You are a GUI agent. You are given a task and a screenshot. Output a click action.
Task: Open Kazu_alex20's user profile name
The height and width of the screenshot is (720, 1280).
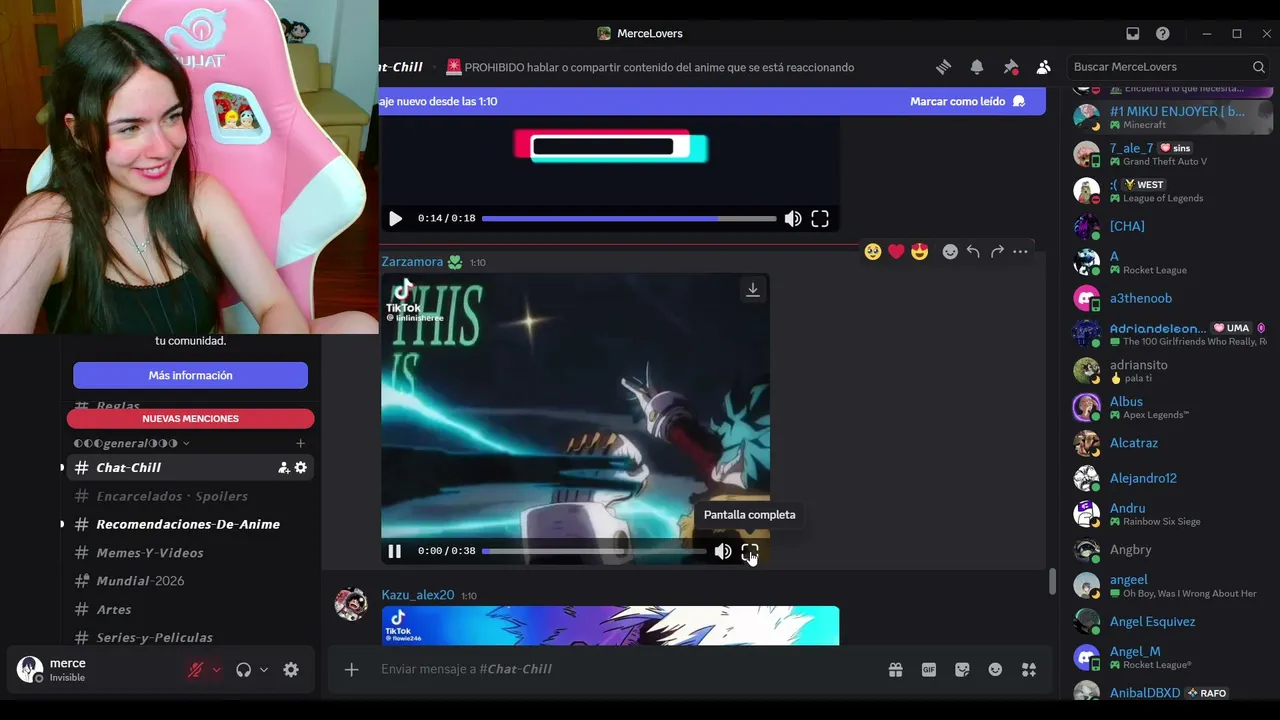point(418,595)
